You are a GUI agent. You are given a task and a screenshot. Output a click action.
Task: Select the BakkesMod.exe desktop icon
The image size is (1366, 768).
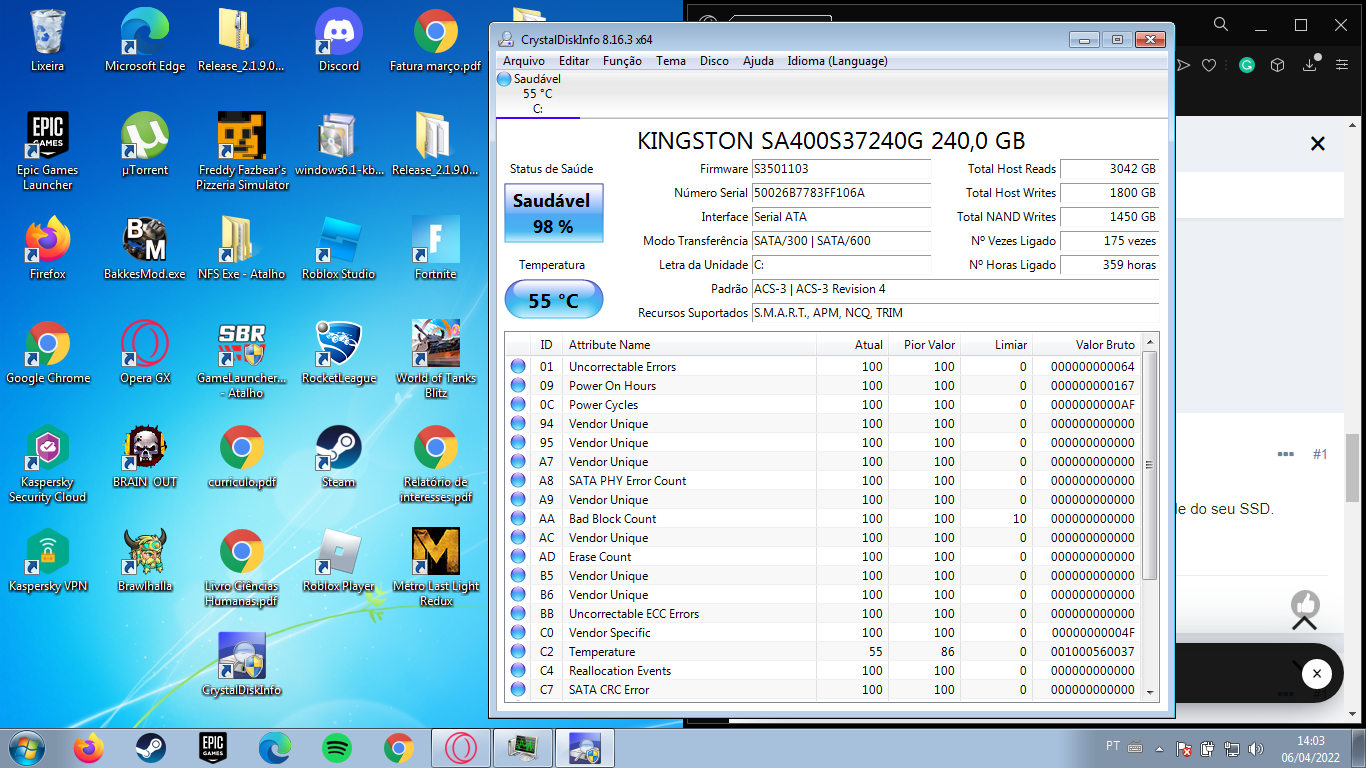point(145,248)
